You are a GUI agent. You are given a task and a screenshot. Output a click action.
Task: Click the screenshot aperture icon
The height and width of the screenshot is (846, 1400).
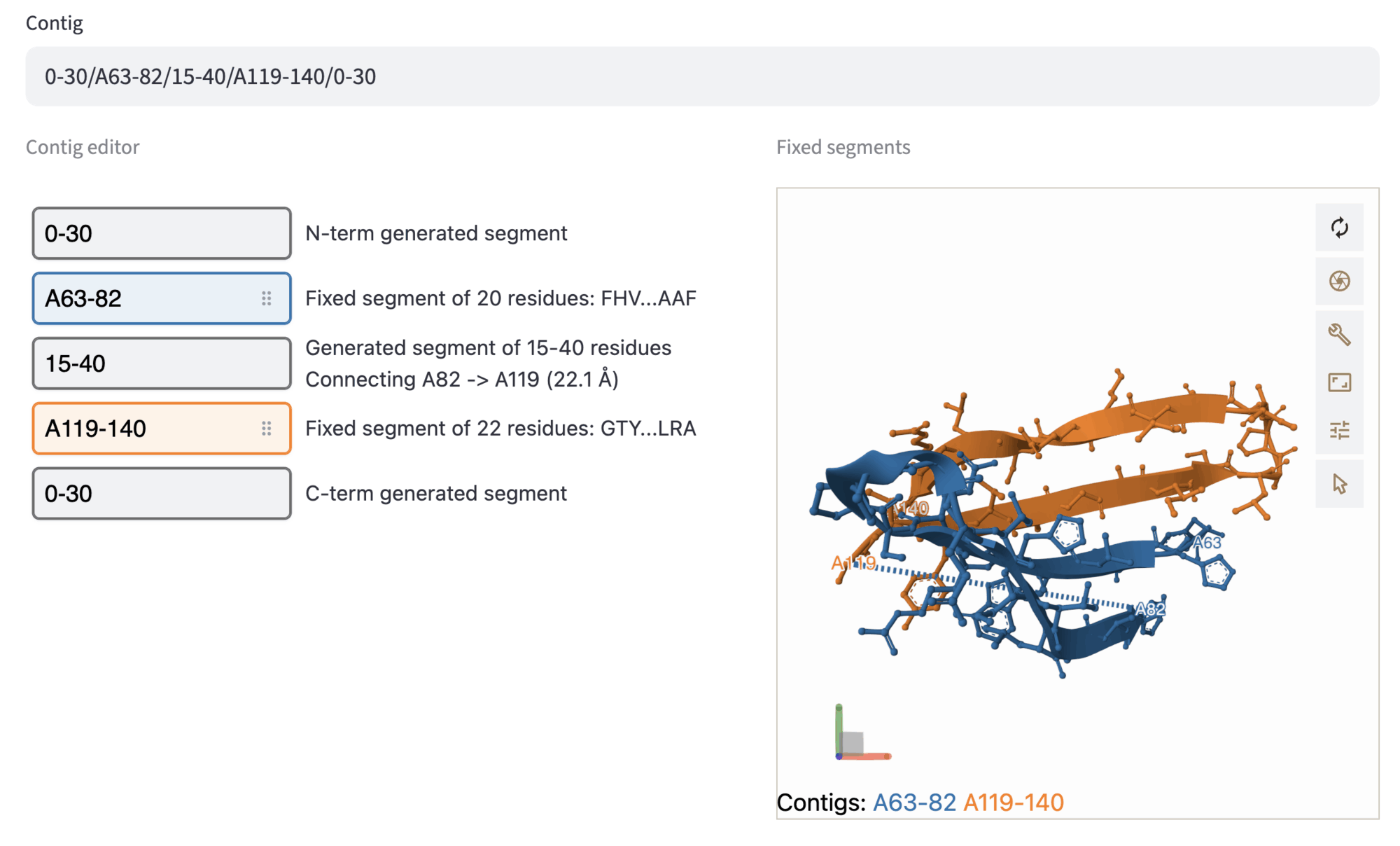(x=1338, y=281)
